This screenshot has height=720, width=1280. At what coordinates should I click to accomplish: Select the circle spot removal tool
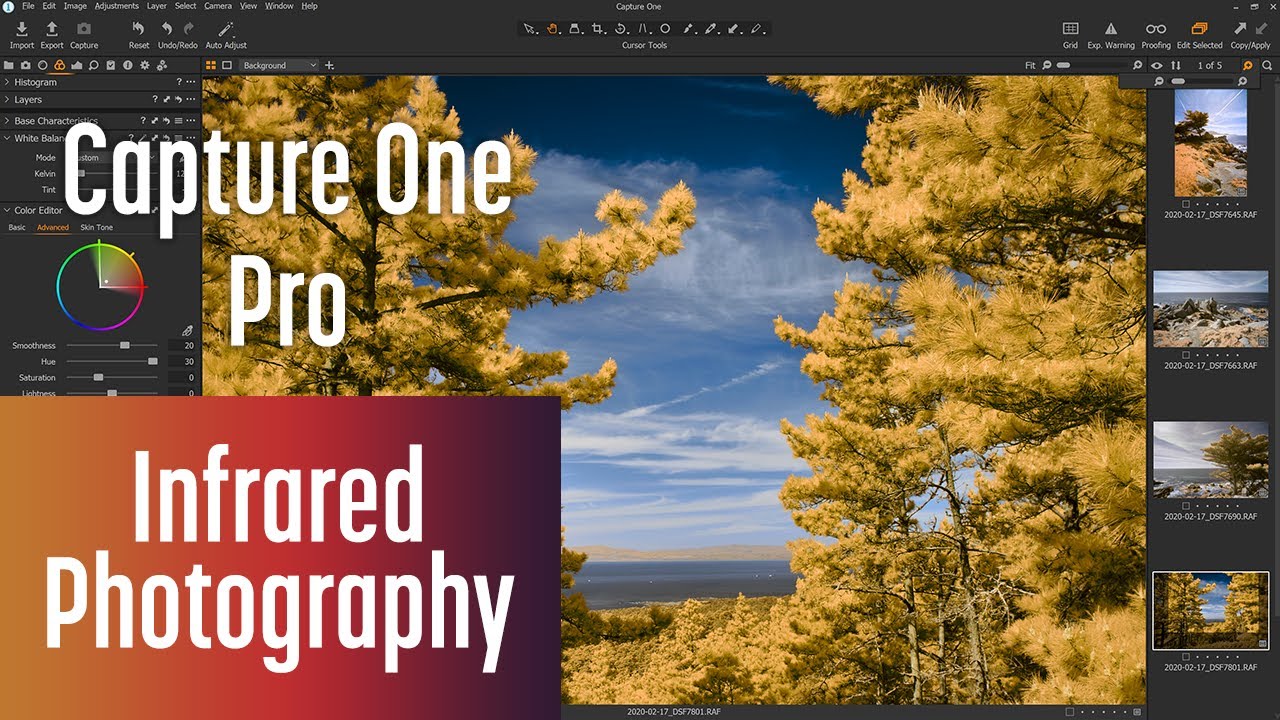coord(665,29)
